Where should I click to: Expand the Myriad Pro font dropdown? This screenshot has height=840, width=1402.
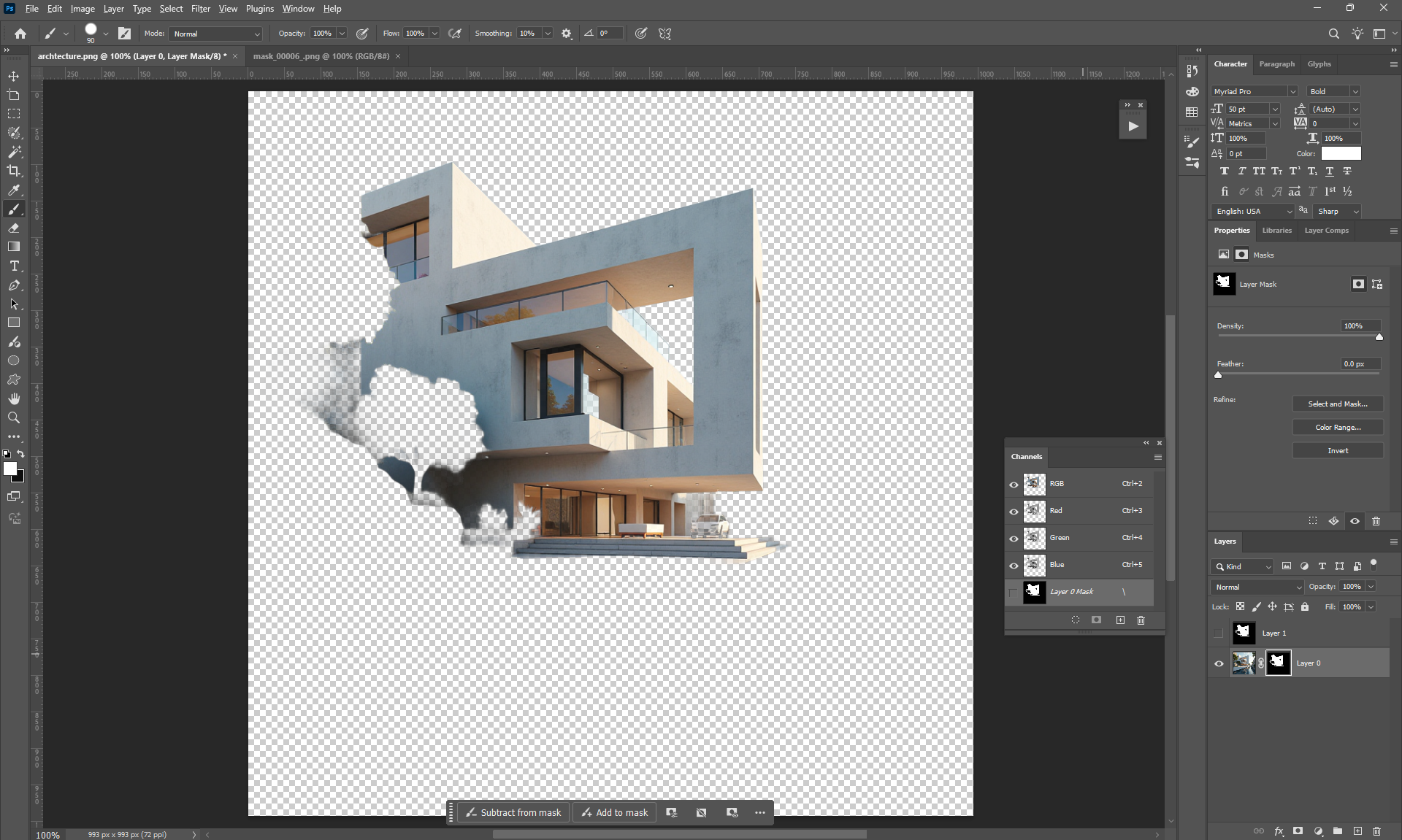[x=1292, y=91]
